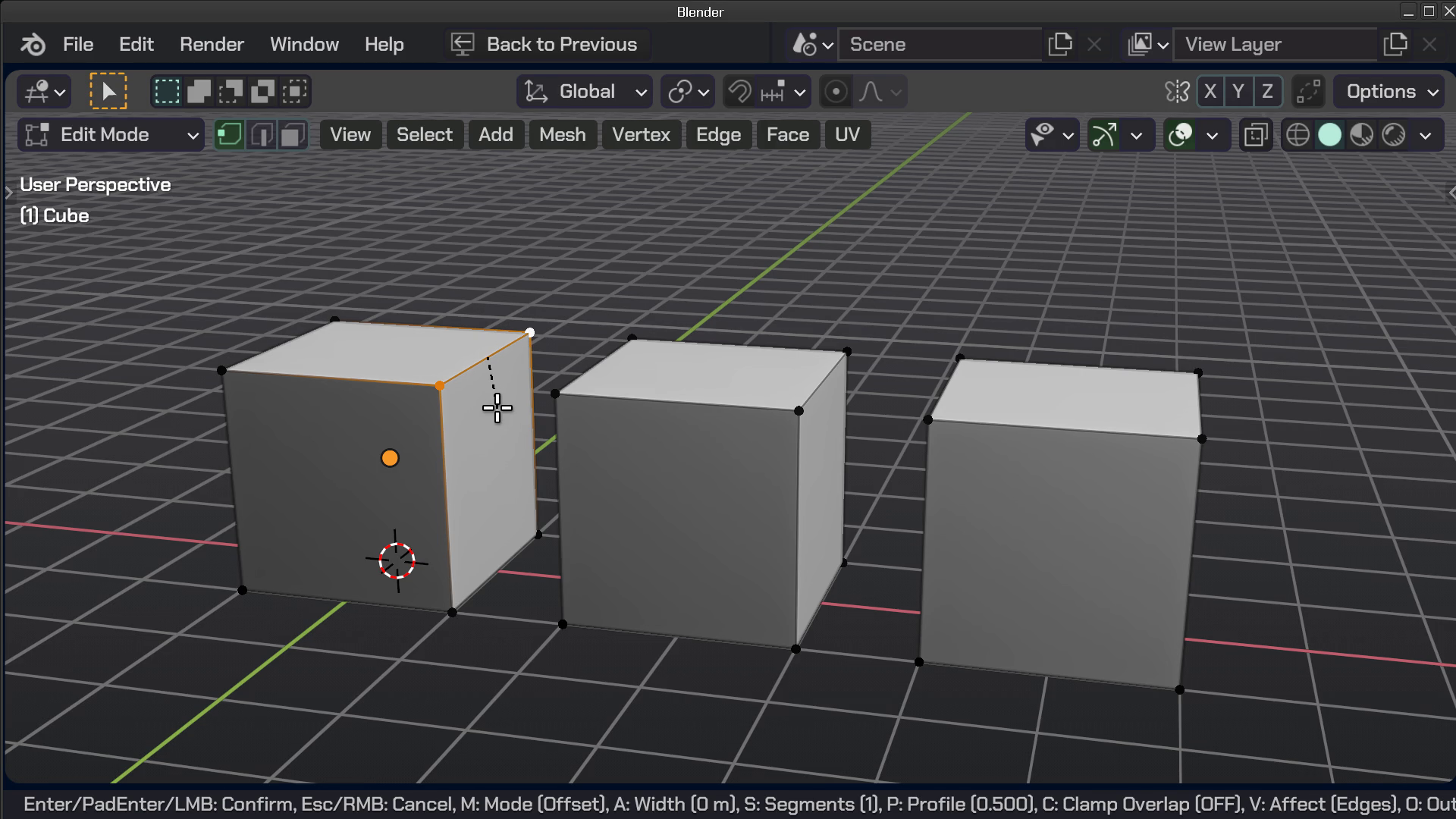Image resolution: width=1456 pixels, height=819 pixels.
Task: Switch to edge select mode
Action: (261, 135)
